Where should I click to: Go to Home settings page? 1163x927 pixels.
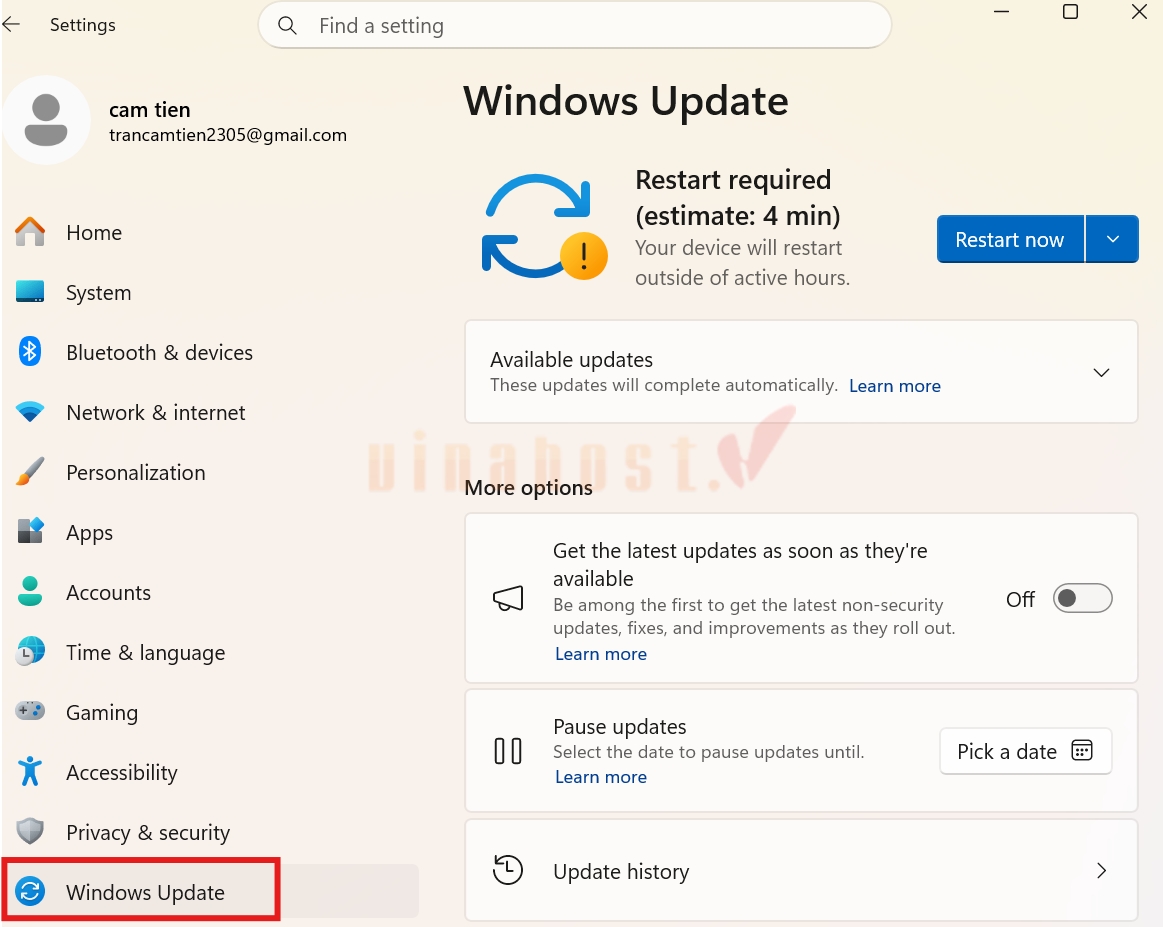94,233
